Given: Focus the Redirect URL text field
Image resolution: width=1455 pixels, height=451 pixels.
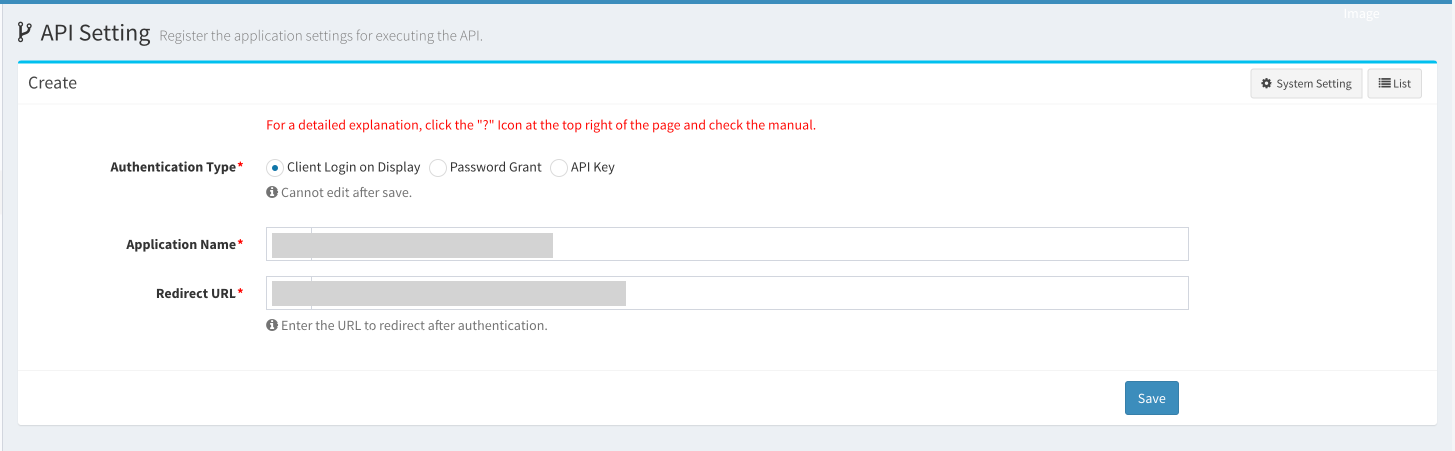Looking at the screenshot, I should tap(727, 293).
